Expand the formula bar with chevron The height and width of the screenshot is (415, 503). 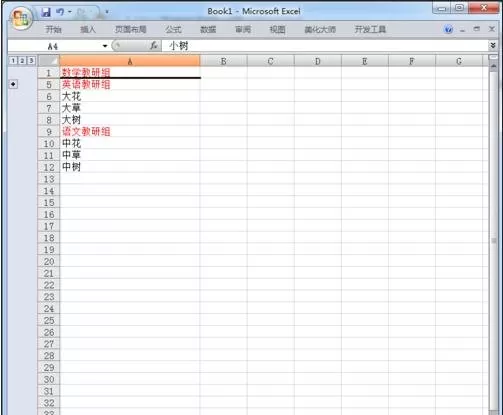[x=493, y=45]
